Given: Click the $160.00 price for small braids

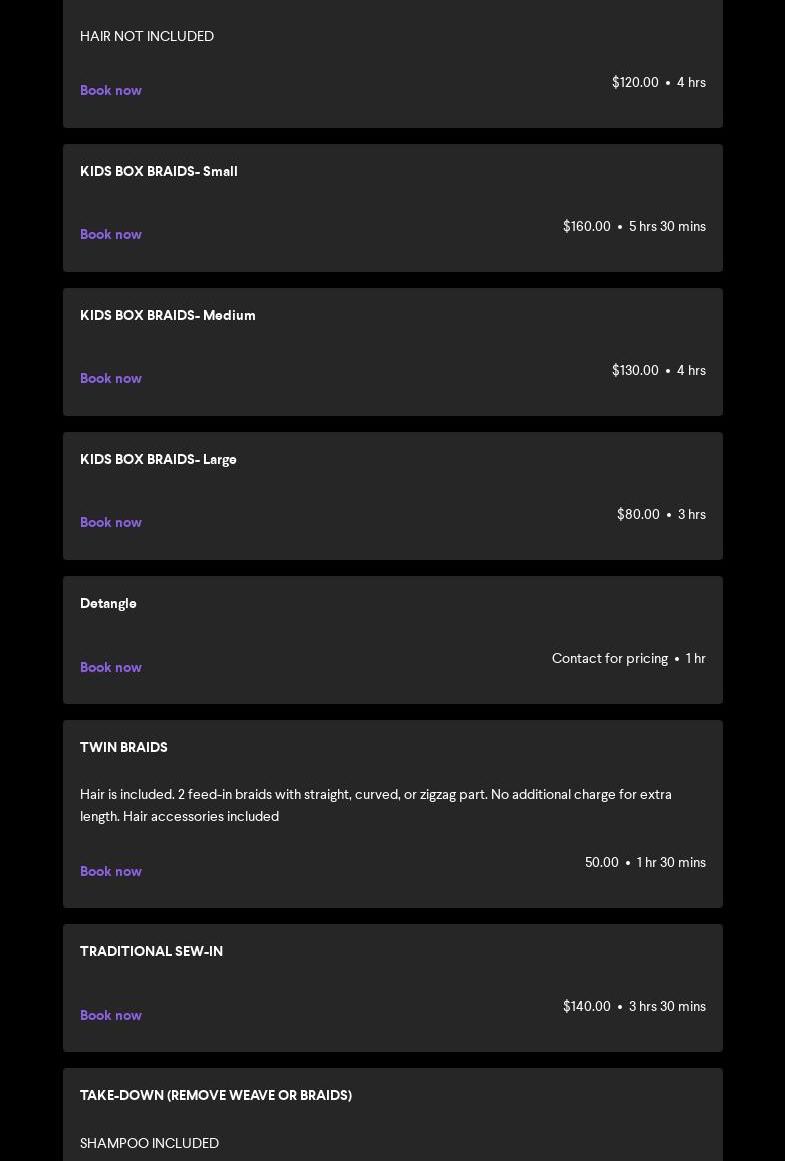Looking at the screenshot, I should tap(587, 226).
